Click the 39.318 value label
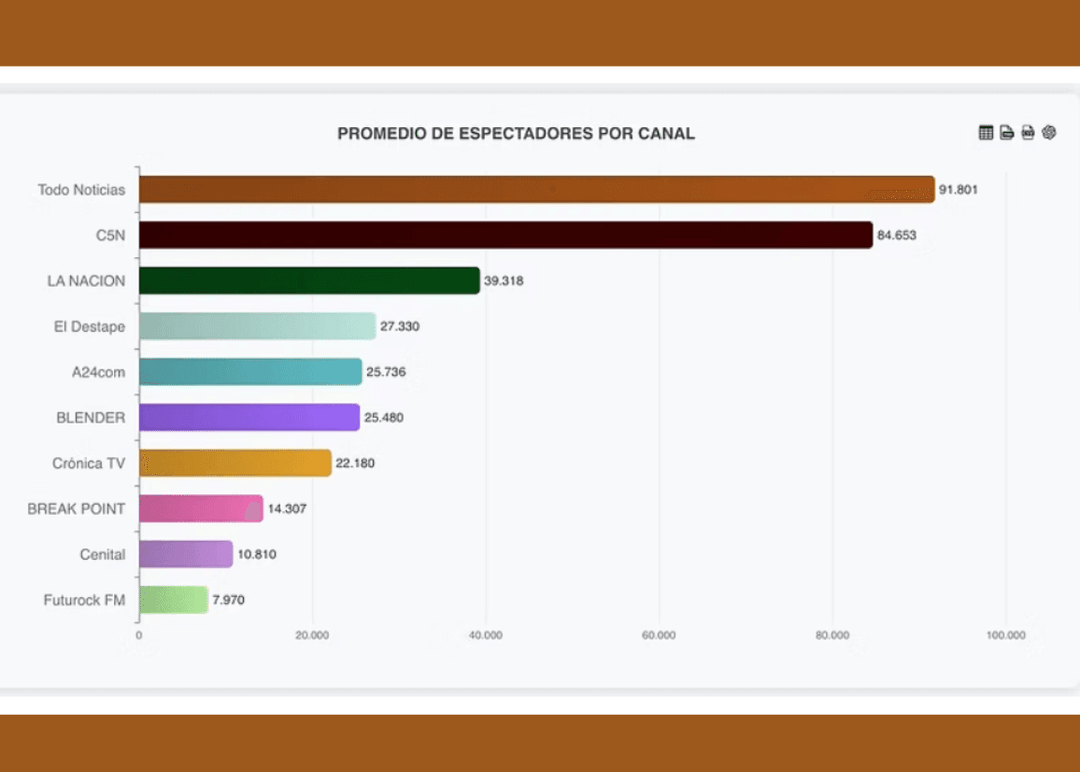The height and width of the screenshot is (772, 1080). 503,281
